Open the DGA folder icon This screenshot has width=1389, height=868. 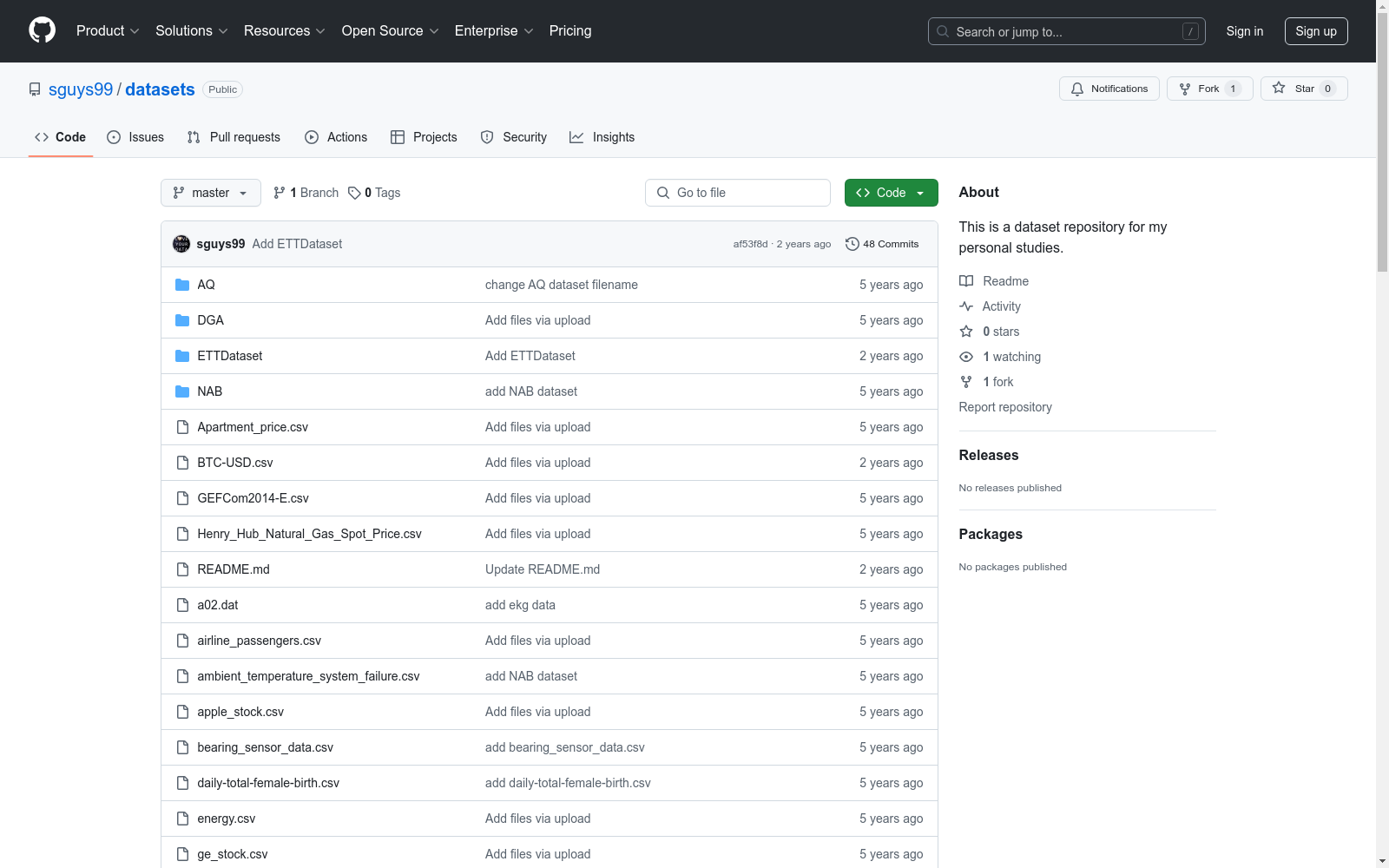pyautogui.click(x=182, y=320)
